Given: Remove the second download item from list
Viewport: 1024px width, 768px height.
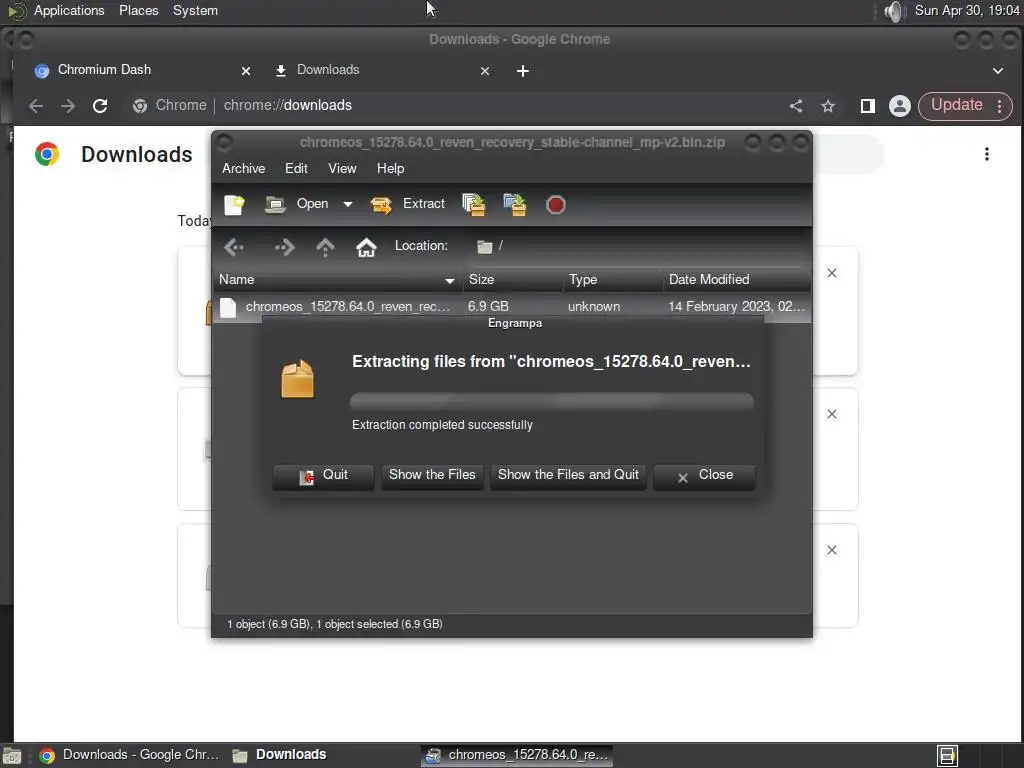Looking at the screenshot, I should point(831,414).
